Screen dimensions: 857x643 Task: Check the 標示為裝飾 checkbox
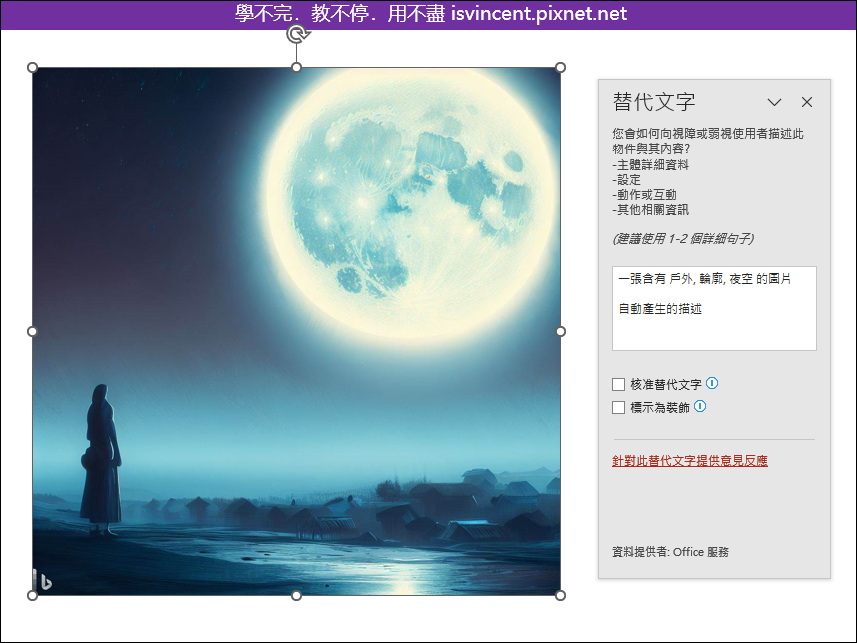tap(618, 407)
